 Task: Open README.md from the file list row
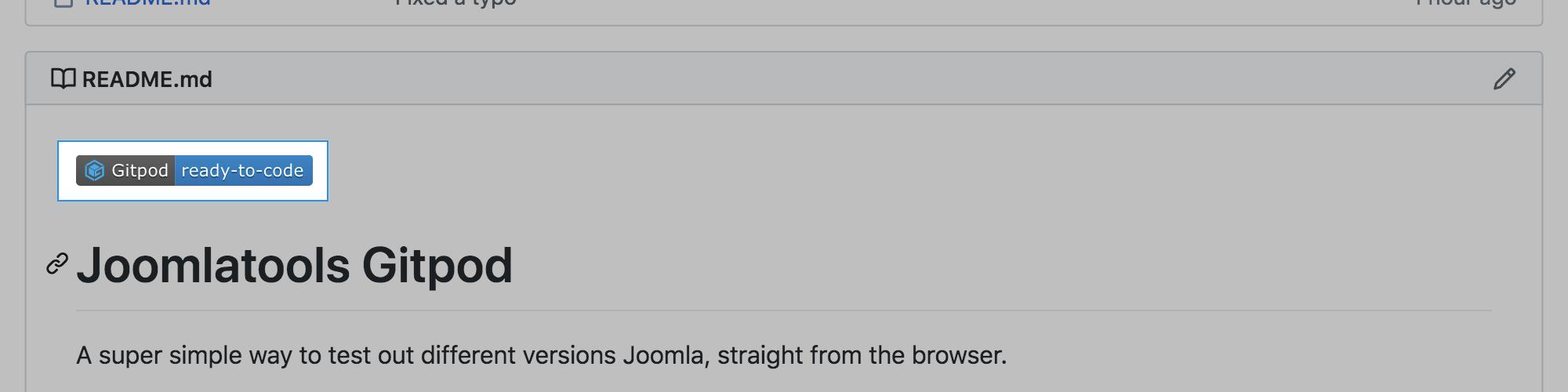(x=147, y=2)
